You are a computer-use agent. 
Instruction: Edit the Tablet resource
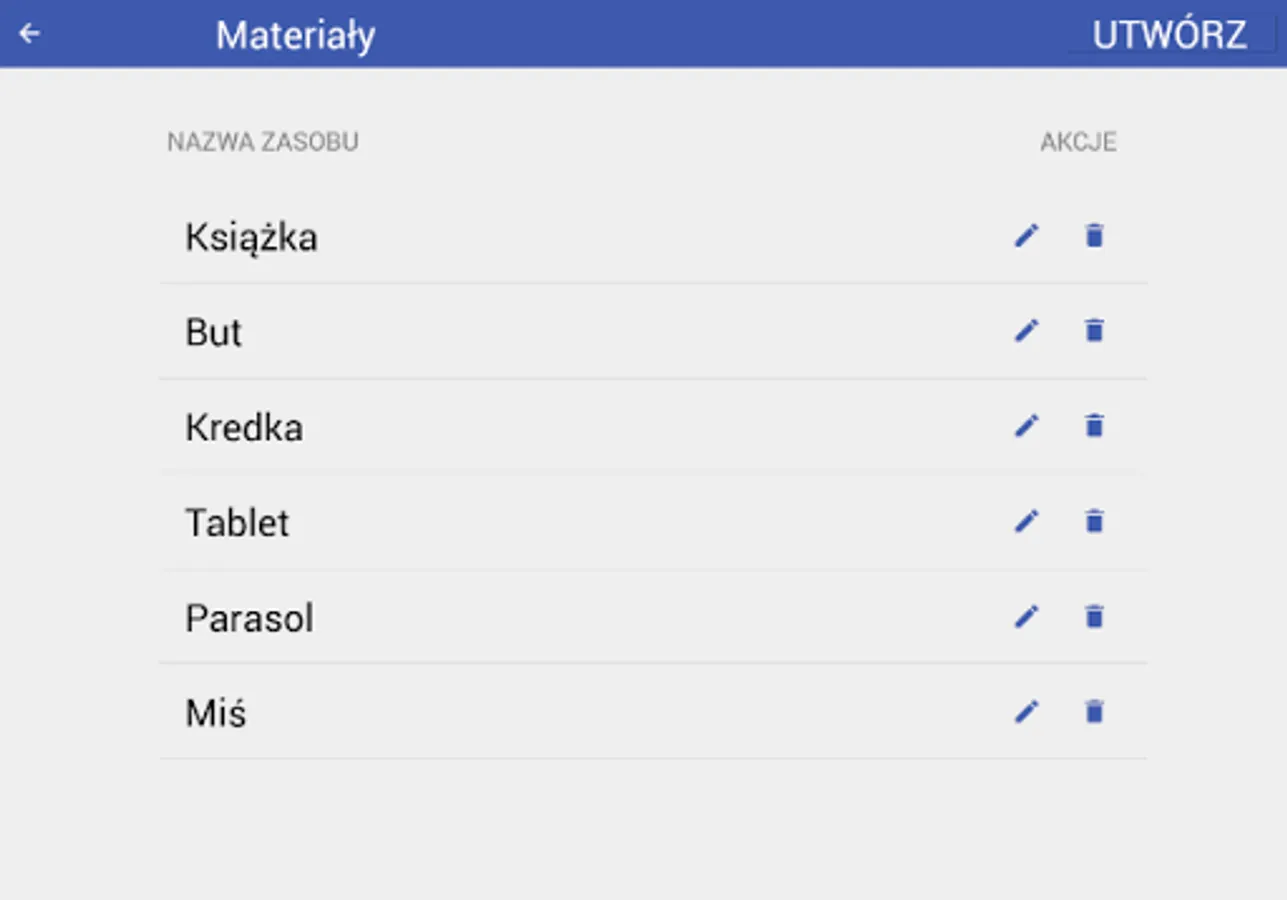point(1026,521)
